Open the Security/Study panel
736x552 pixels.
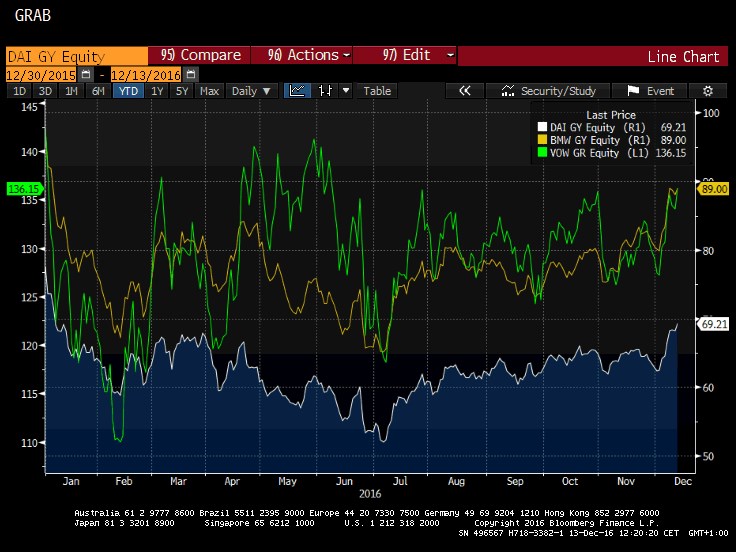[x=548, y=91]
